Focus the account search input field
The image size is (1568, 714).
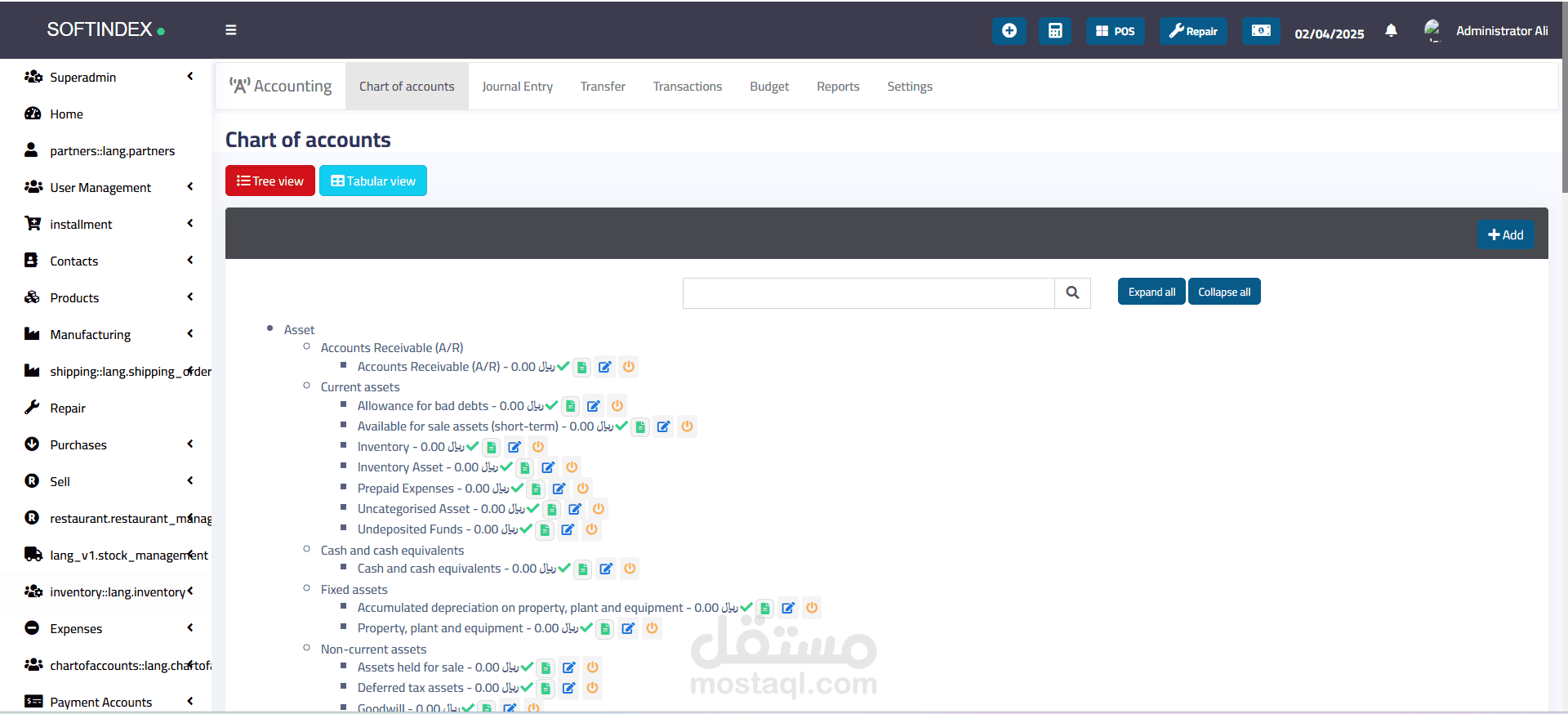pos(868,292)
